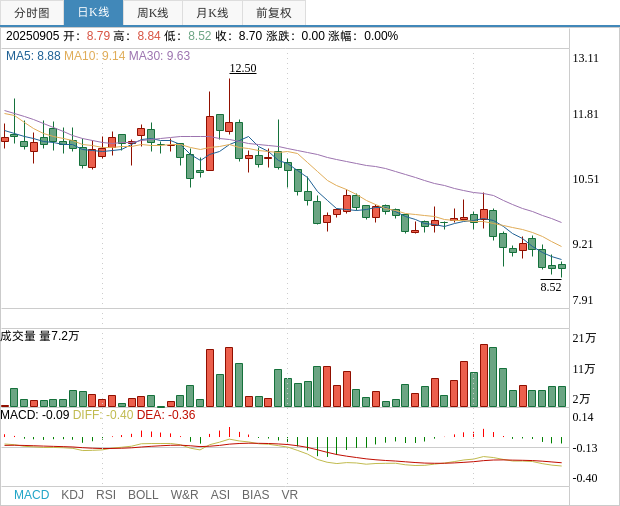Viewport: 620px width, 506px height.
Task: Show the RSI indicator
Action: point(106,495)
